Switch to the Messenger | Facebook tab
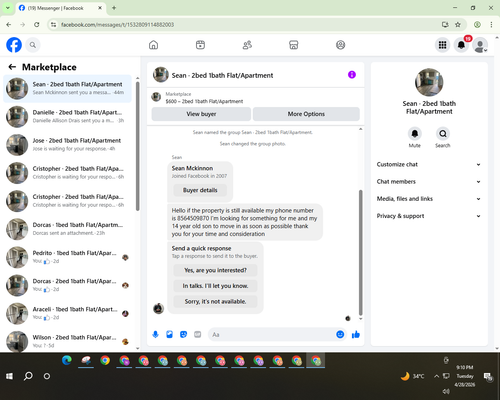 (x=60, y=8)
